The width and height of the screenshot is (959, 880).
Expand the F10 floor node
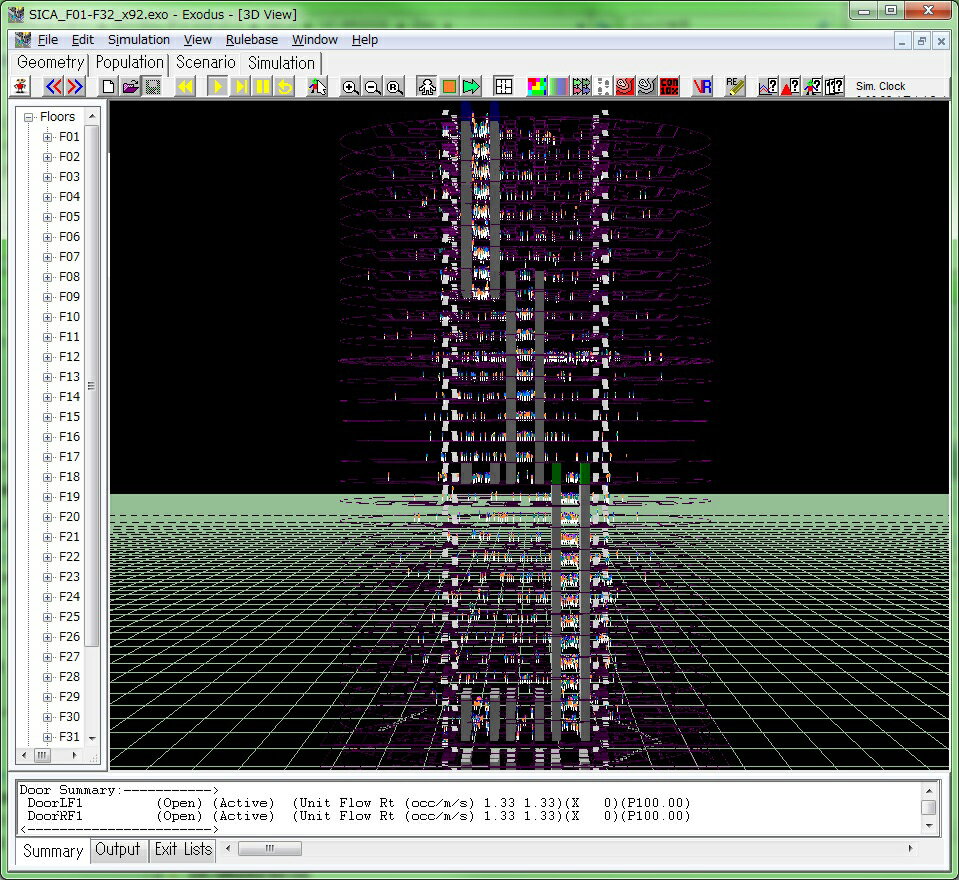[47, 317]
